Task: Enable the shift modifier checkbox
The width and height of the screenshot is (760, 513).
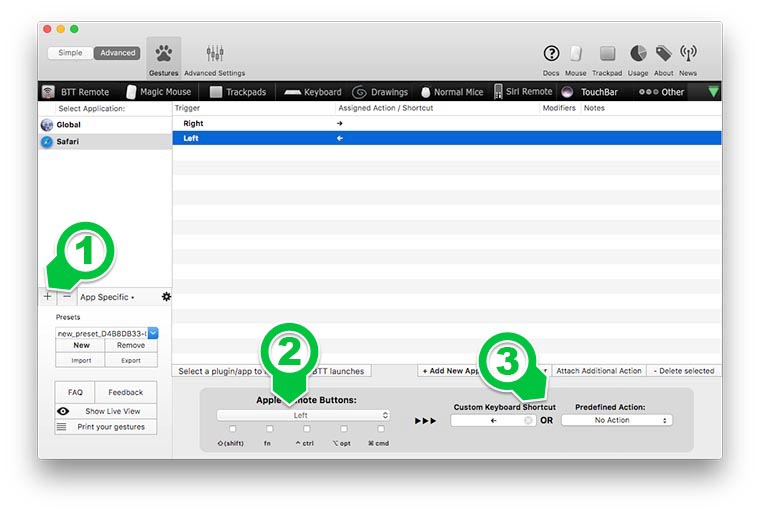Action: pyautogui.click(x=233, y=429)
